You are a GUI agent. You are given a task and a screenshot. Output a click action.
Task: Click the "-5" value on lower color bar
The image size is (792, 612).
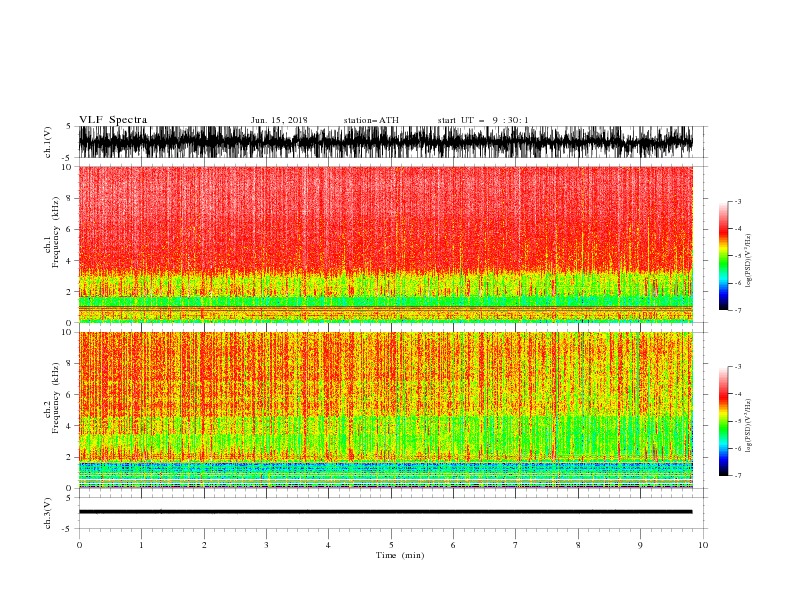[738, 421]
